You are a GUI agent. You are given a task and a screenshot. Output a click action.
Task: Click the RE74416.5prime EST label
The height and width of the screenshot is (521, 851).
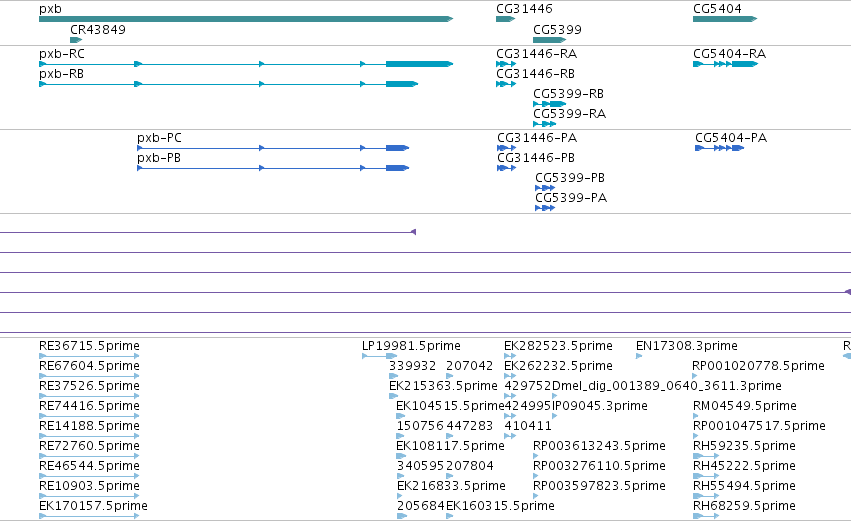click(x=90, y=406)
